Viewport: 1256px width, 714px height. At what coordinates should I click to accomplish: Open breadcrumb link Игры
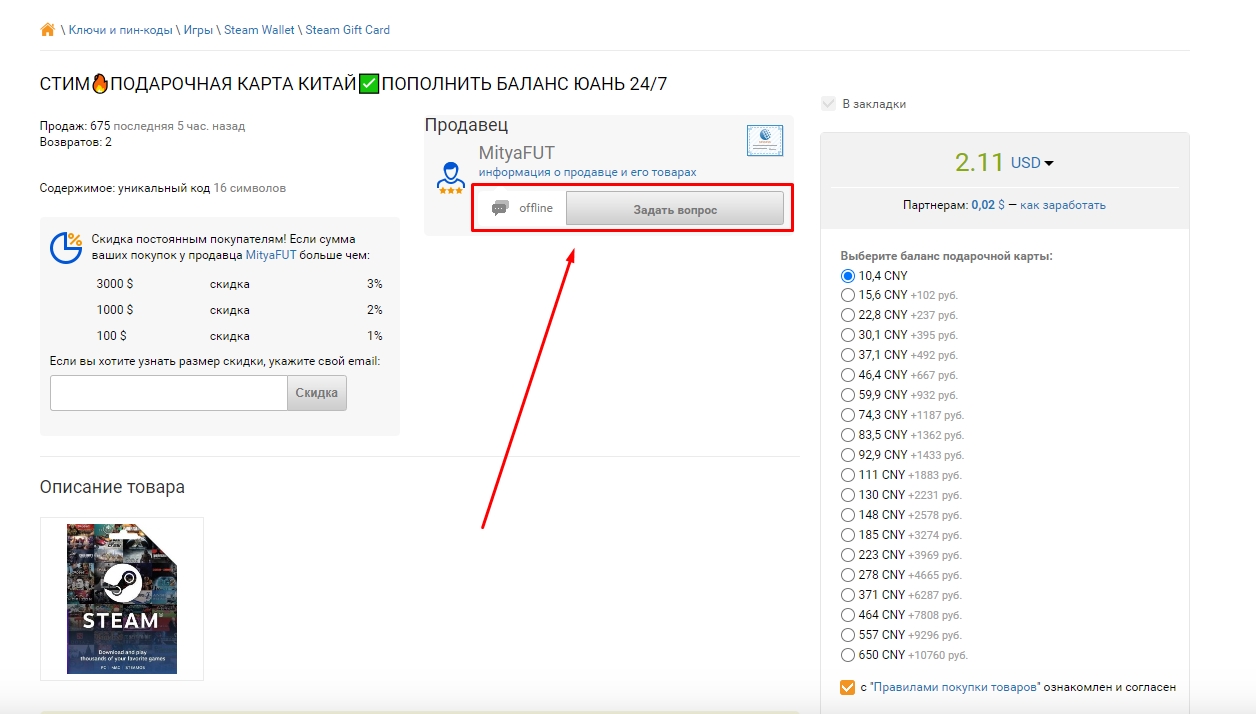point(198,30)
